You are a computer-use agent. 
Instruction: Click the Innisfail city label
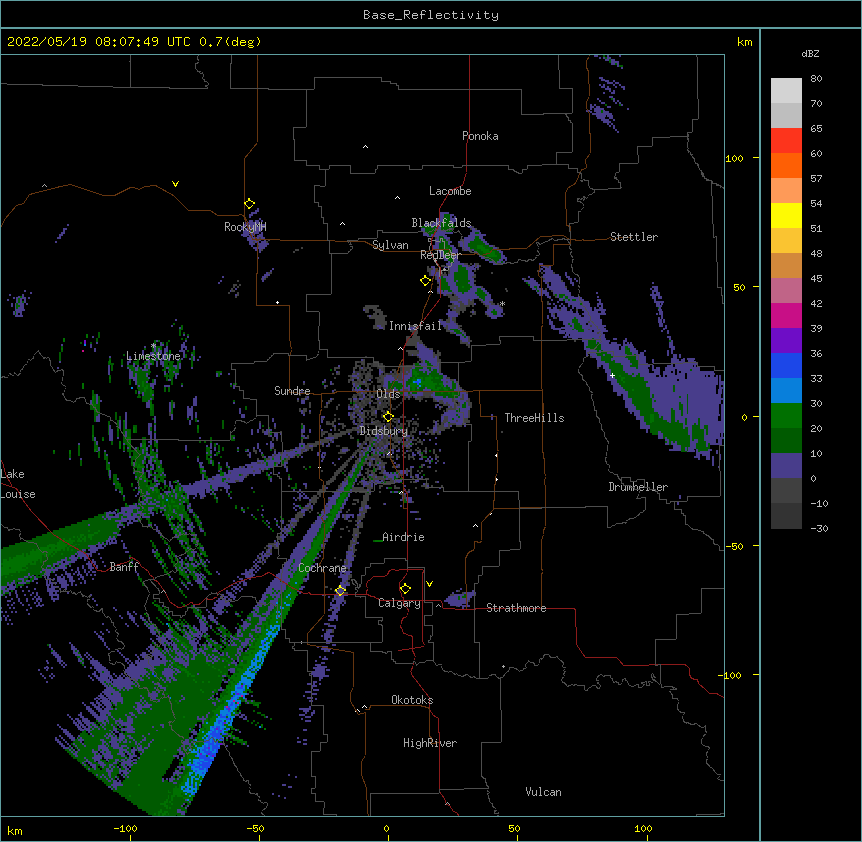point(416,326)
